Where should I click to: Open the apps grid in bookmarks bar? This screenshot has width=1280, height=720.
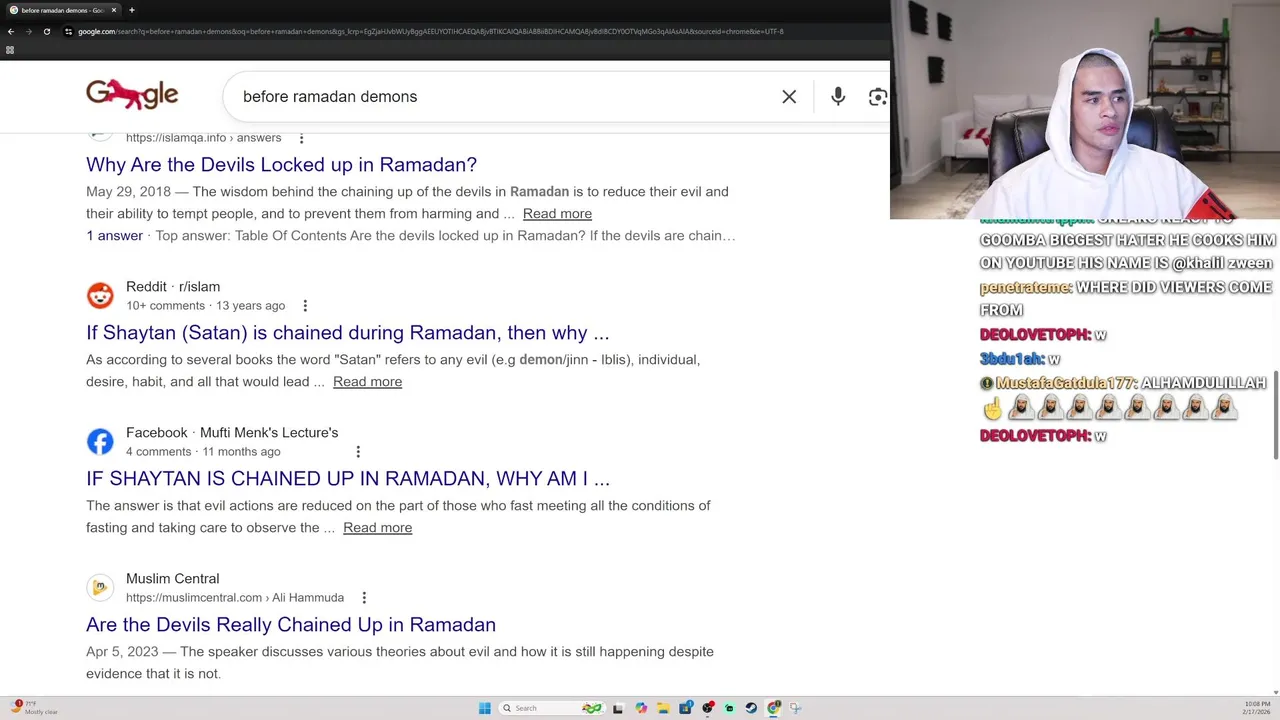[x=10, y=50]
